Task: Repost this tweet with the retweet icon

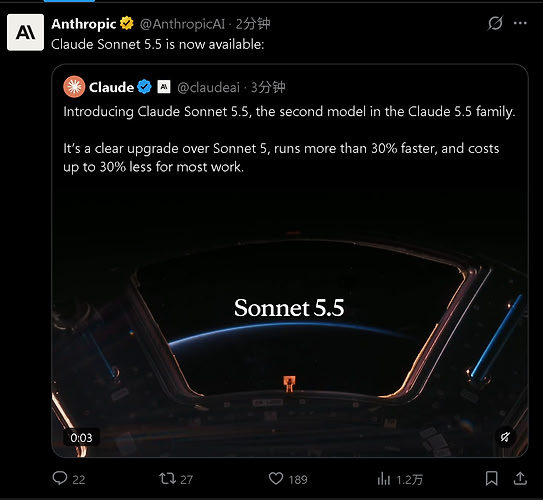Action: 167,479
